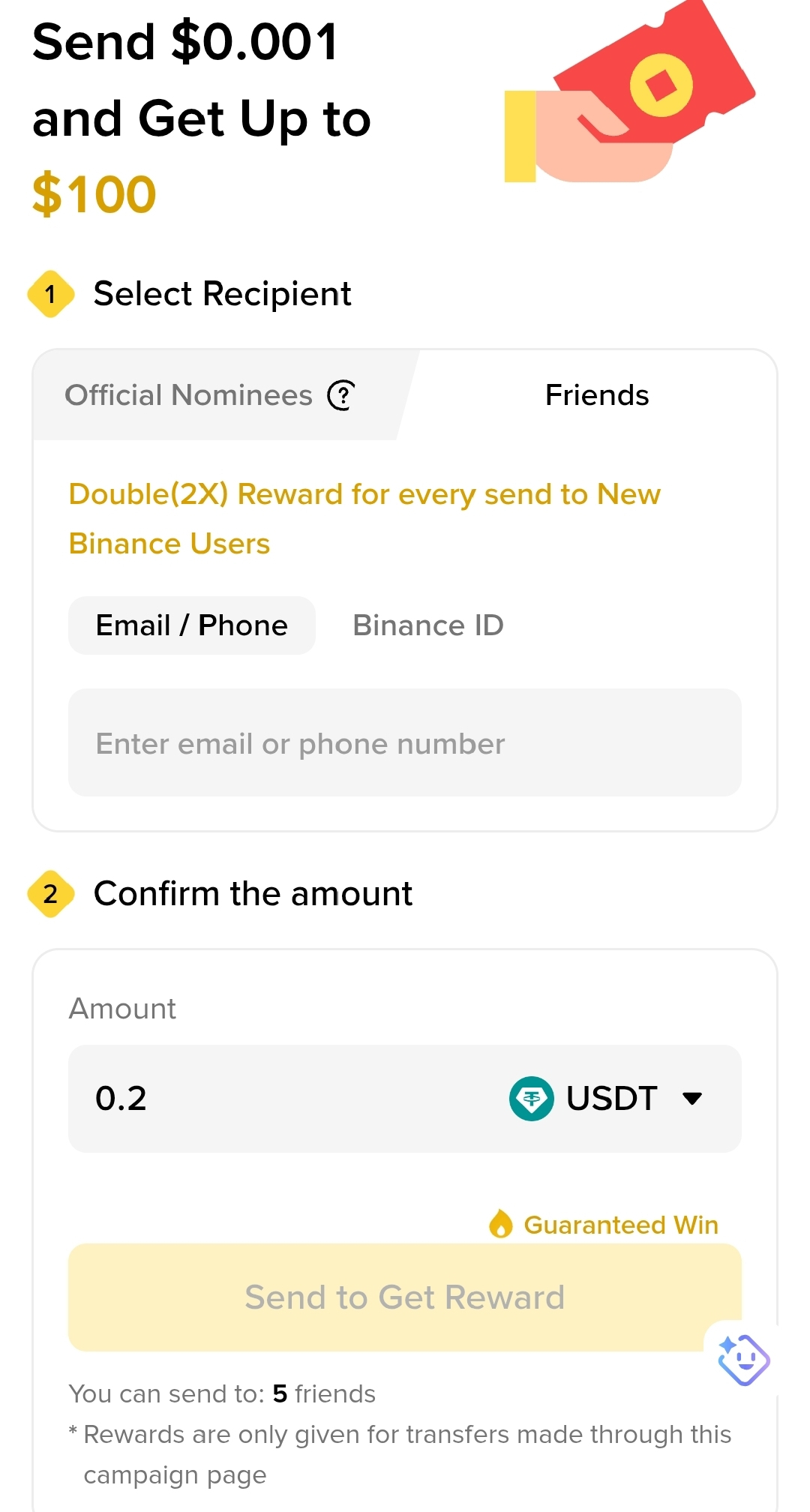Viewport: 810px width, 1512px height.
Task: Switch to the Friends tab
Action: (x=597, y=395)
